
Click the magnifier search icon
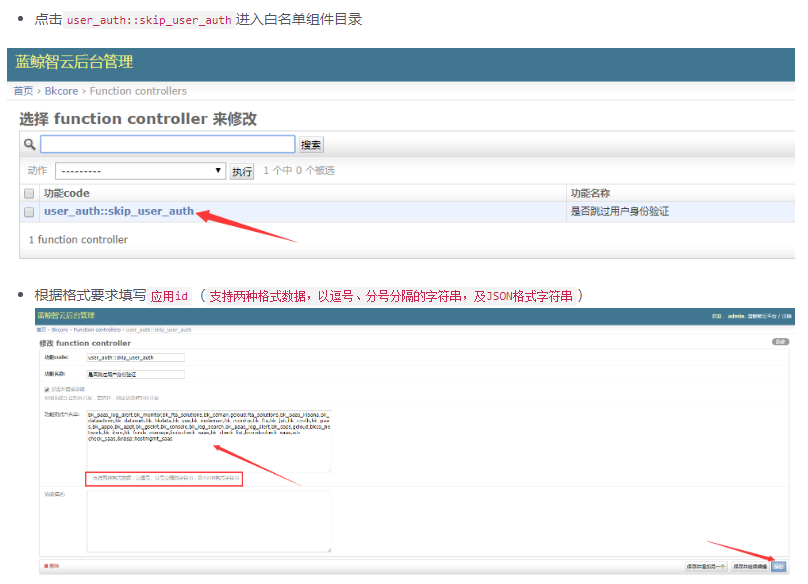(29, 144)
